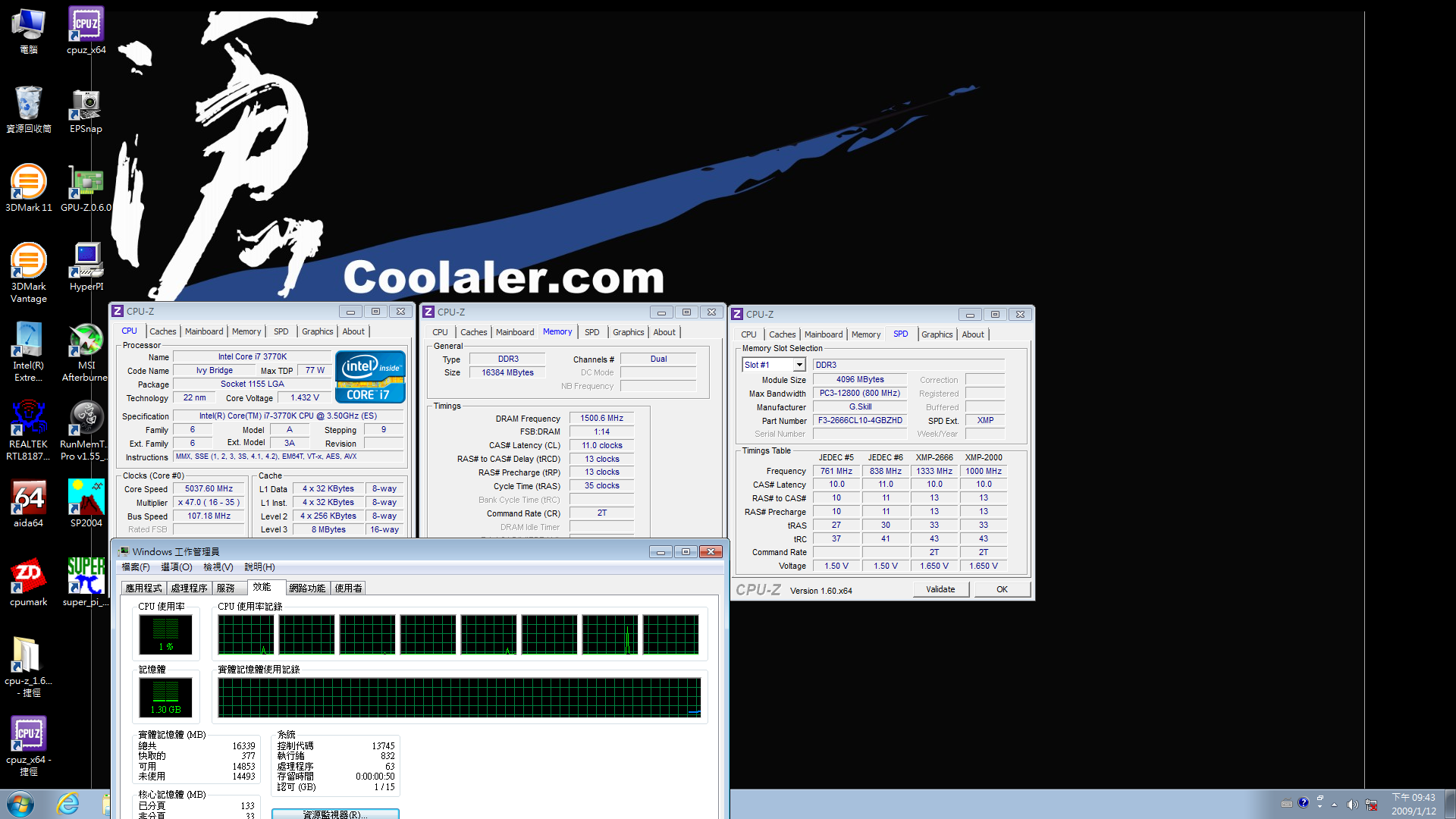Viewport: 1456px width, 819px height.
Task: Launch super_pi shortcut
Action: 86,582
